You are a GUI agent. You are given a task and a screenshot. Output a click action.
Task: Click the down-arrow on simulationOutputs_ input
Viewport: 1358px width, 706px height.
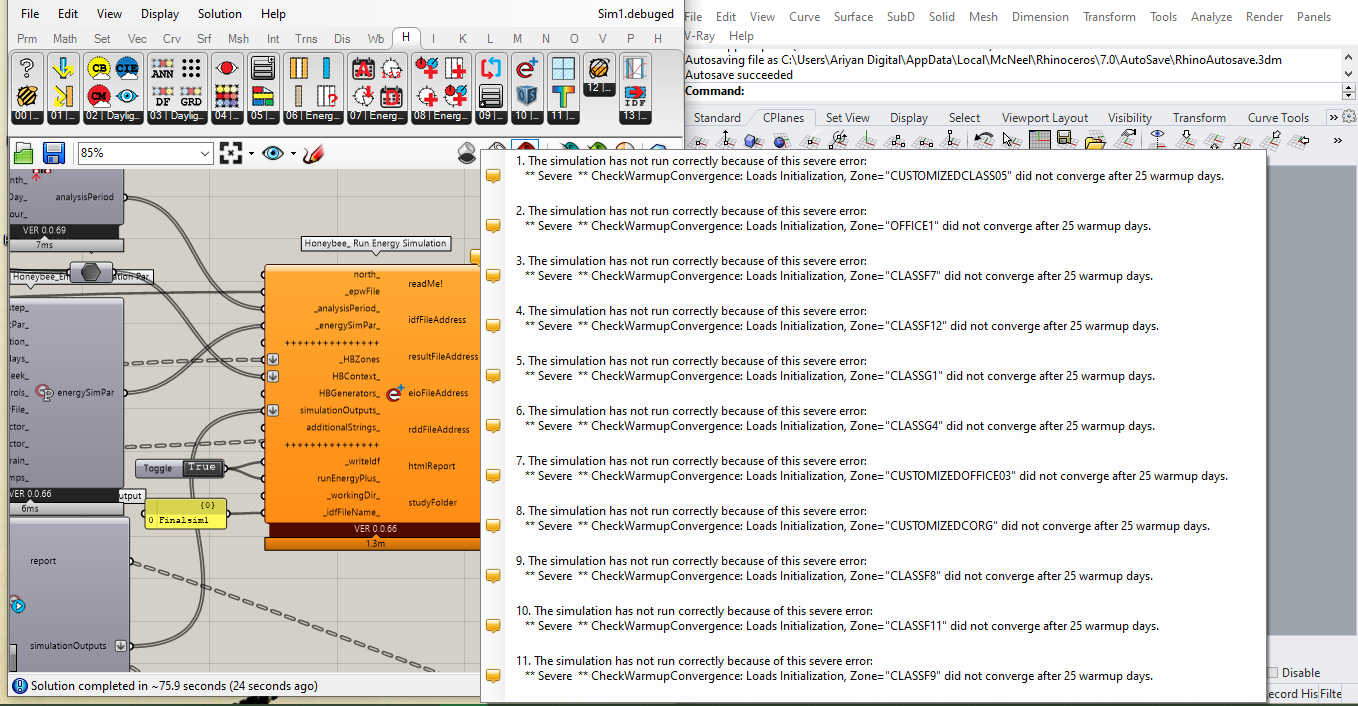(273, 410)
